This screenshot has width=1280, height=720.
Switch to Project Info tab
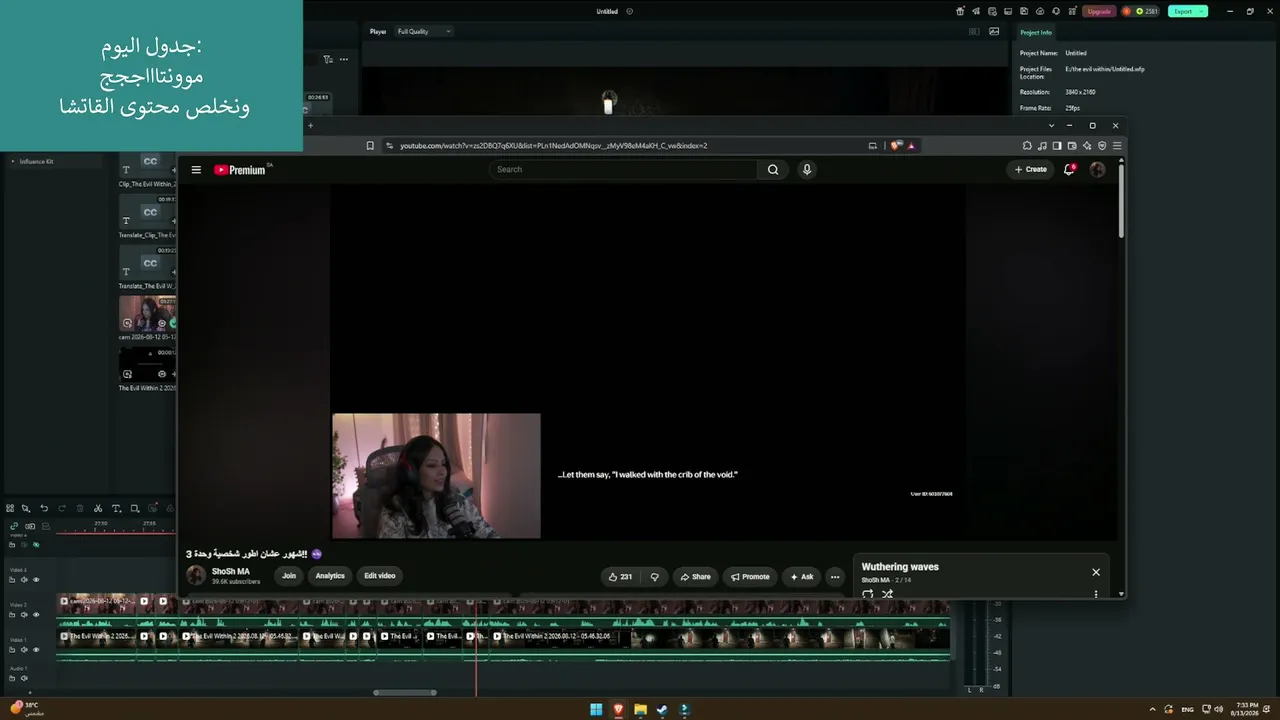coord(1036,32)
